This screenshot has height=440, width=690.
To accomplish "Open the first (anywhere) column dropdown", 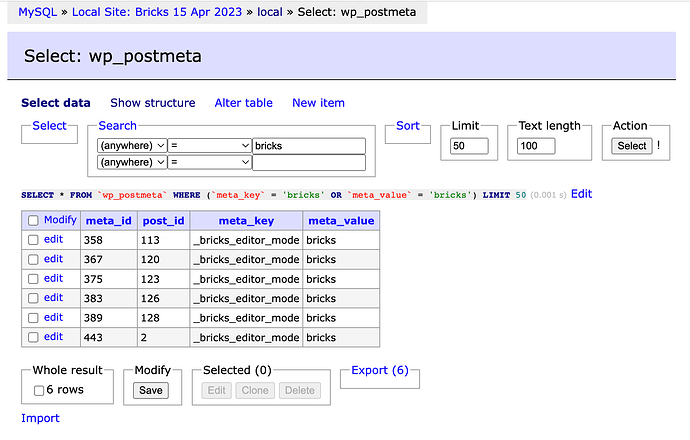I will pyautogui.click(x=132, y=146).
